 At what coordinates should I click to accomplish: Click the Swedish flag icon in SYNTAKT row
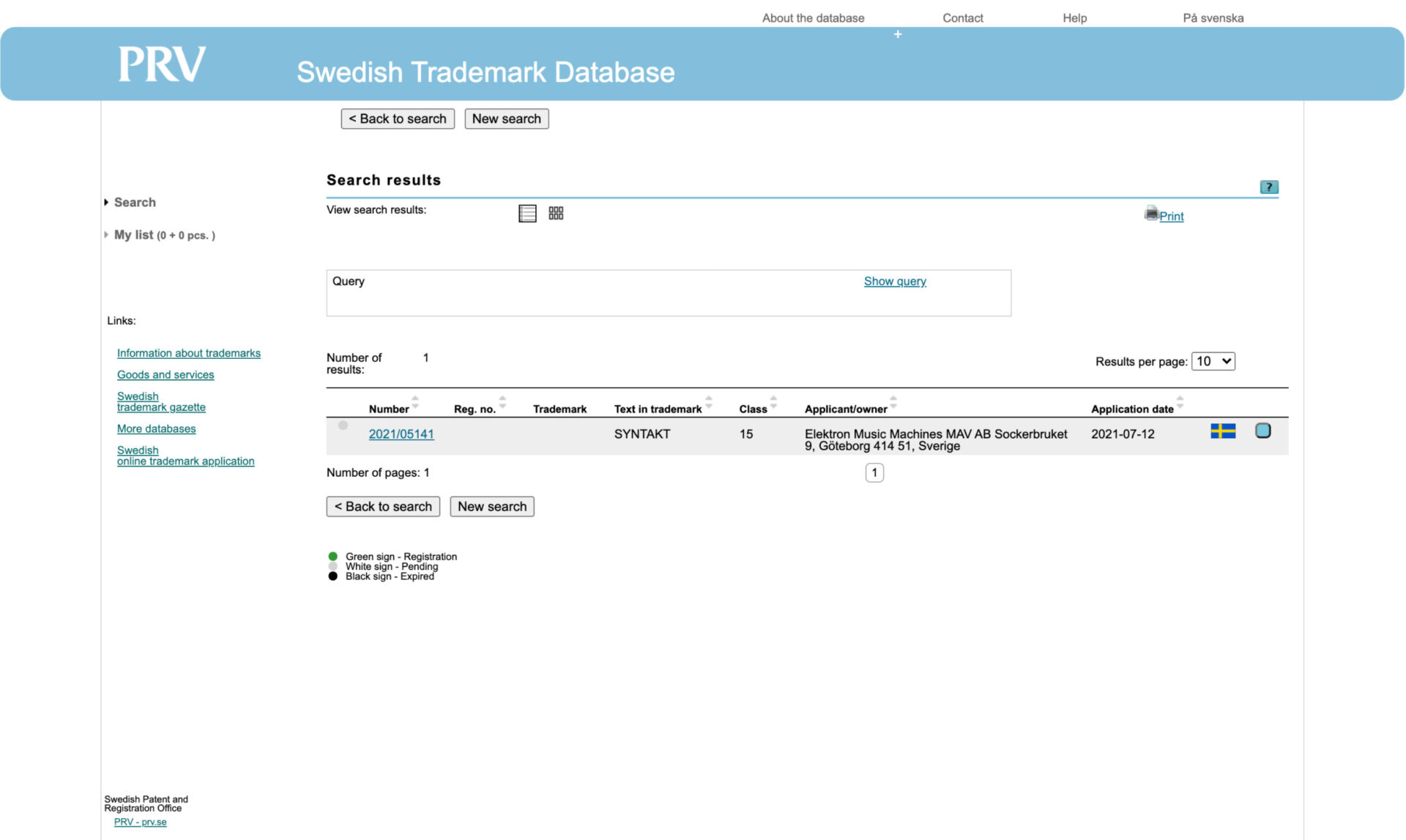[1223, 431]
